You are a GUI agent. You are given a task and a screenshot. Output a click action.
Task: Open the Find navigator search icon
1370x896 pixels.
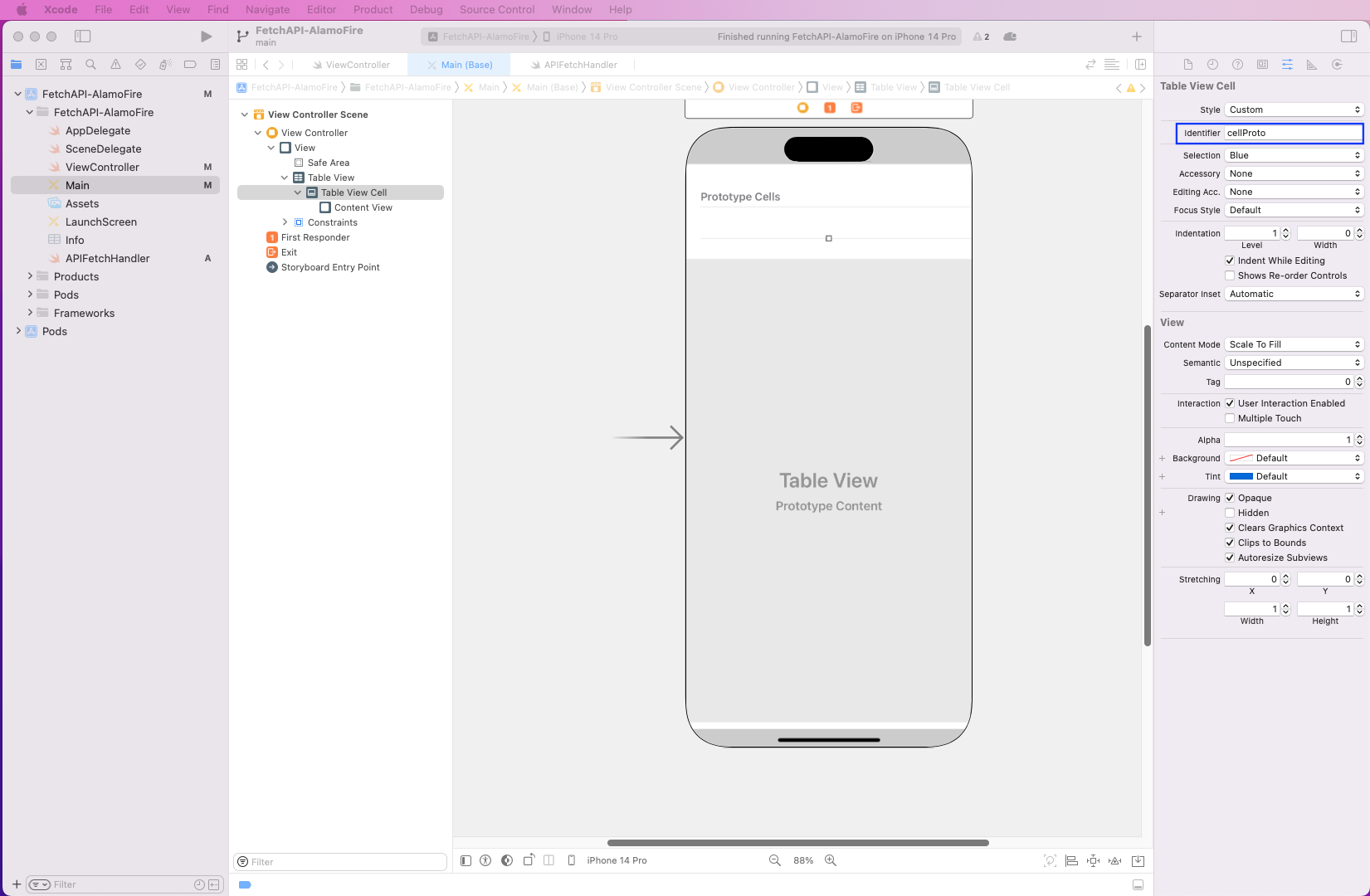[x=90, y=65]
